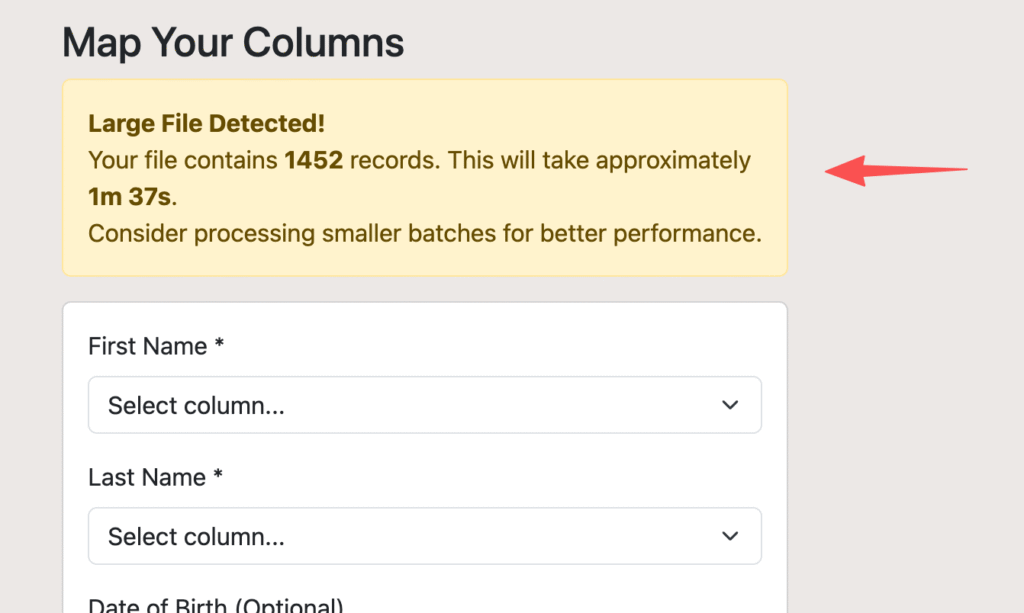Open the Last Name column dropdown
1024x613 pixels.
click(424, 537)
